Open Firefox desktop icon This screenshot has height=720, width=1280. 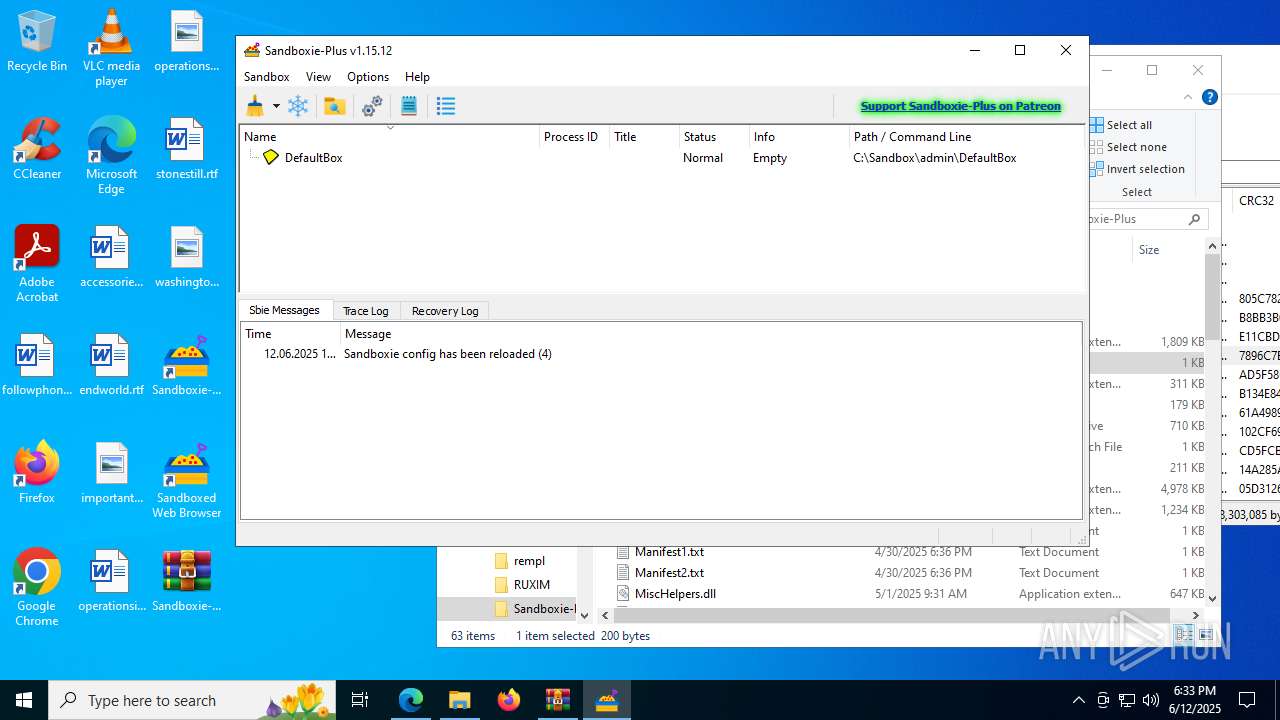tap(37, 473)
